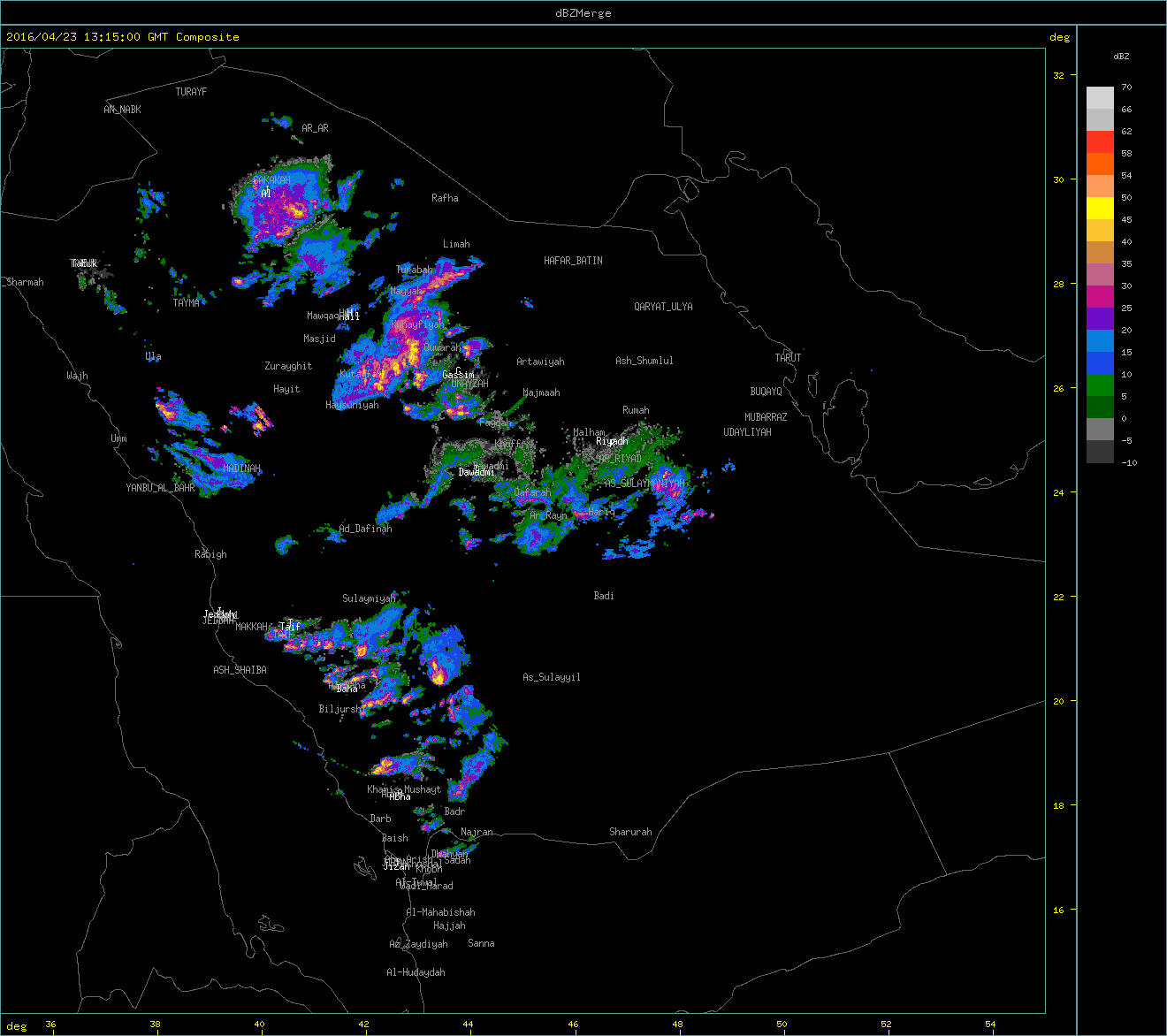The image size is (1167, 1036).
Task: Click the Masjid label
Action: (x=319, y=339)
